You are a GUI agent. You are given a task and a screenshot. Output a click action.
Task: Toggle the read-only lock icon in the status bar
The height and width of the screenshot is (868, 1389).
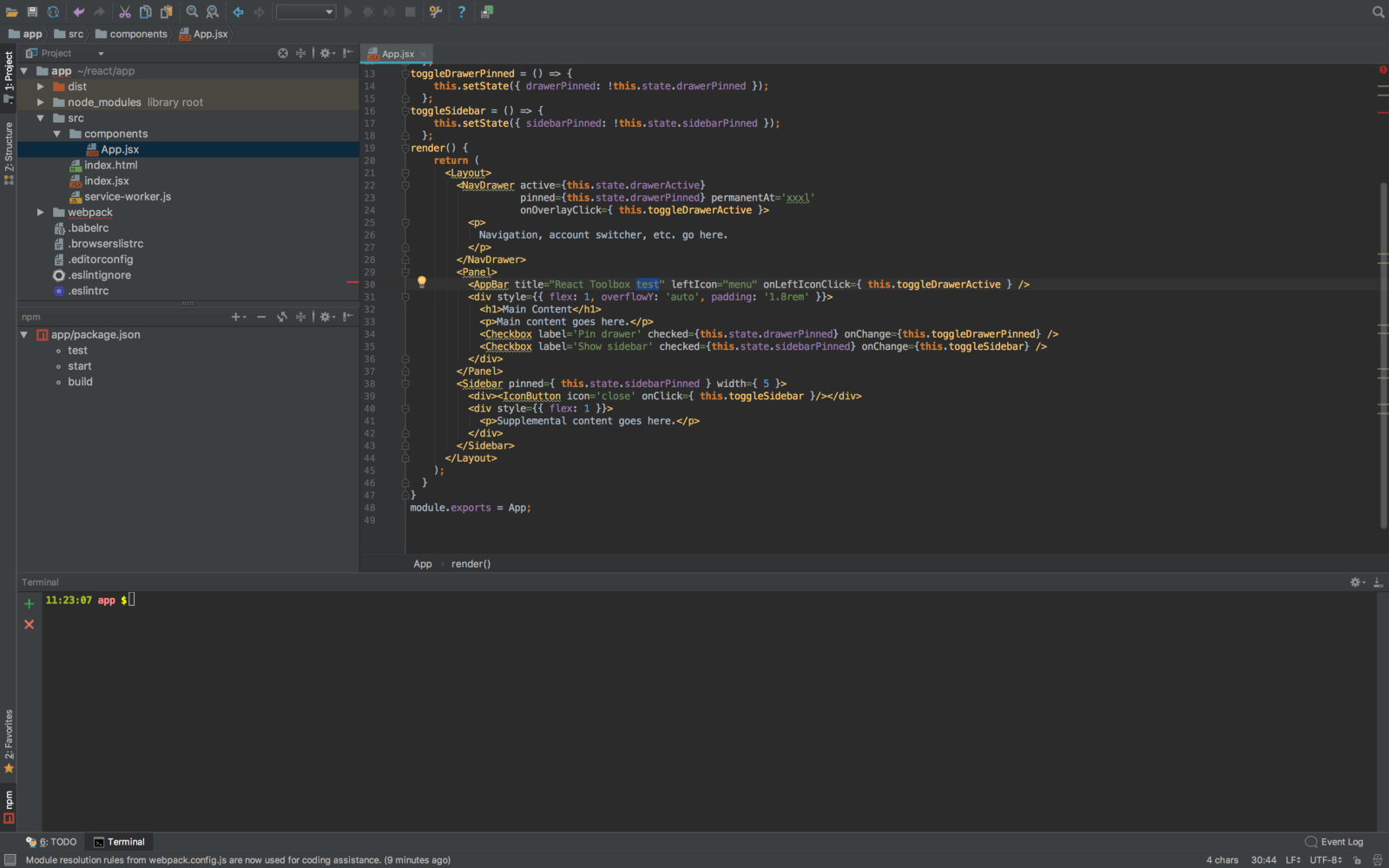coord(1358,860)
